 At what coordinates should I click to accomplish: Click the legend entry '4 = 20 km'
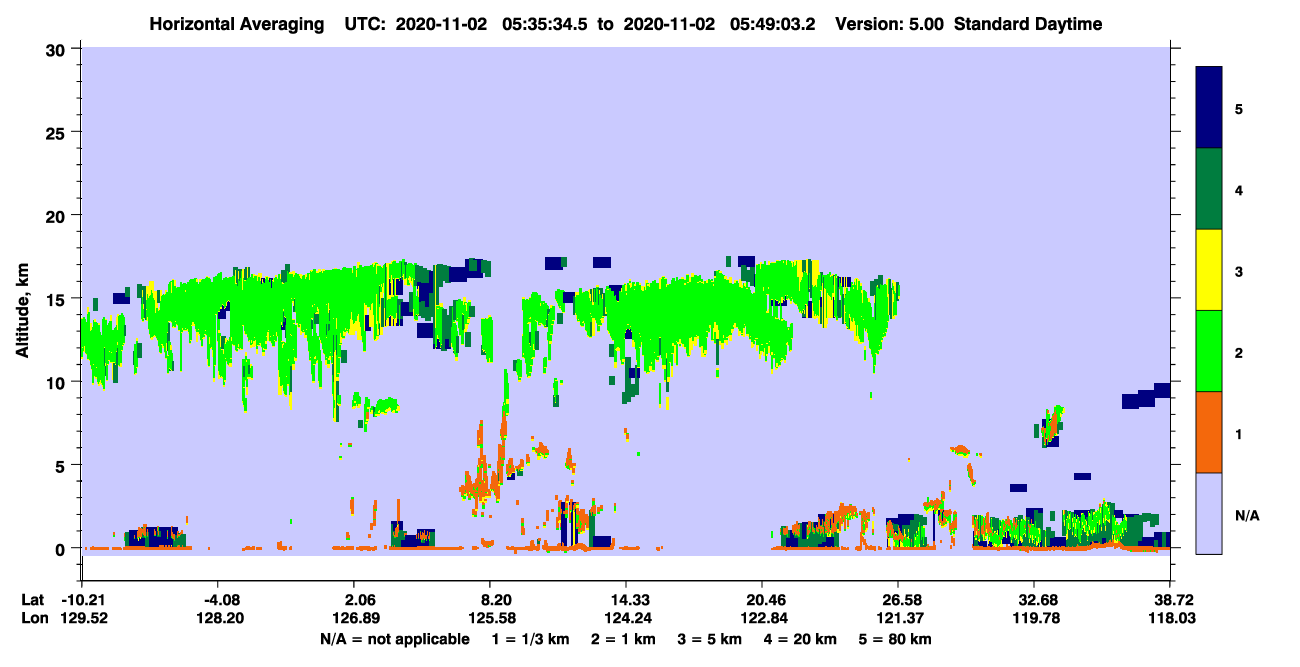pyautogui.click(x=802, y=638)
